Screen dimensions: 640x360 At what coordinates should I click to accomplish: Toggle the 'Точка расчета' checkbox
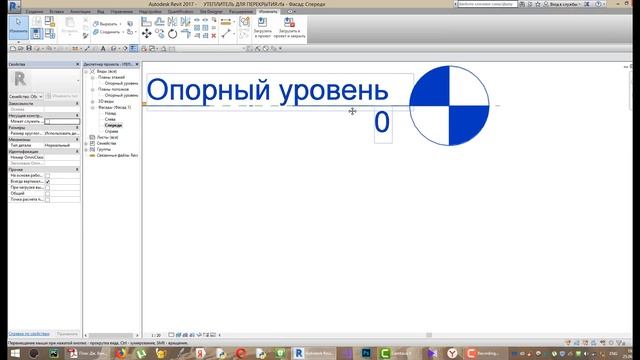tap(47, 200)
